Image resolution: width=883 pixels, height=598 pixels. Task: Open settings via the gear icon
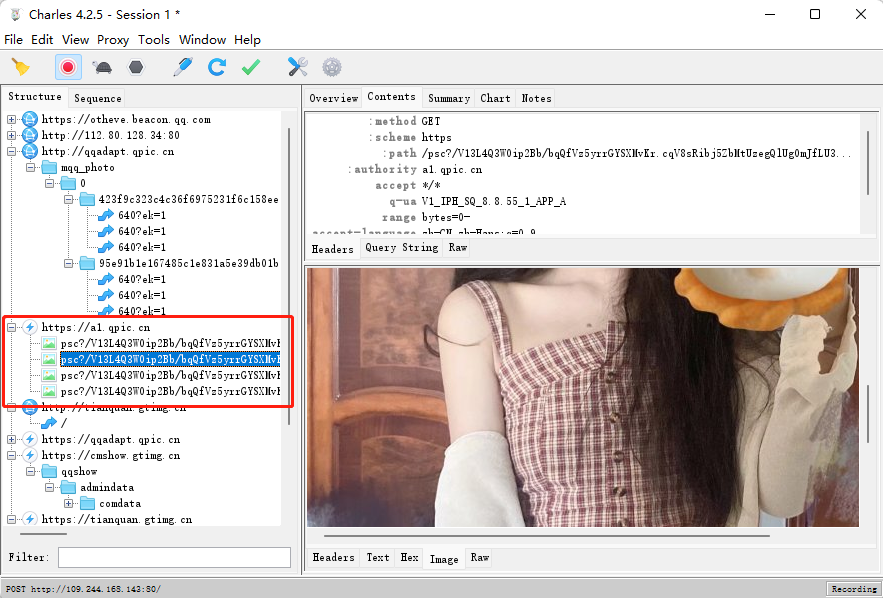(332, 67)
